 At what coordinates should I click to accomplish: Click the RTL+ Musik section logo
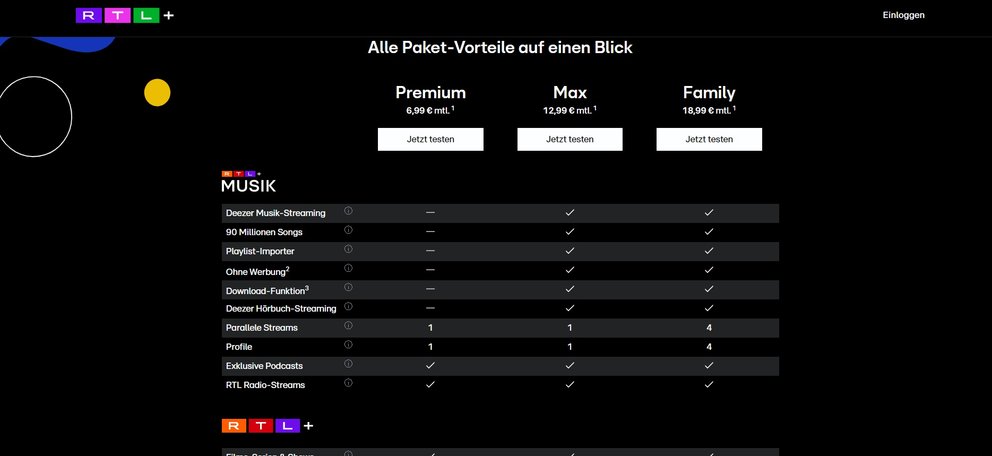(x=248, y=182)
